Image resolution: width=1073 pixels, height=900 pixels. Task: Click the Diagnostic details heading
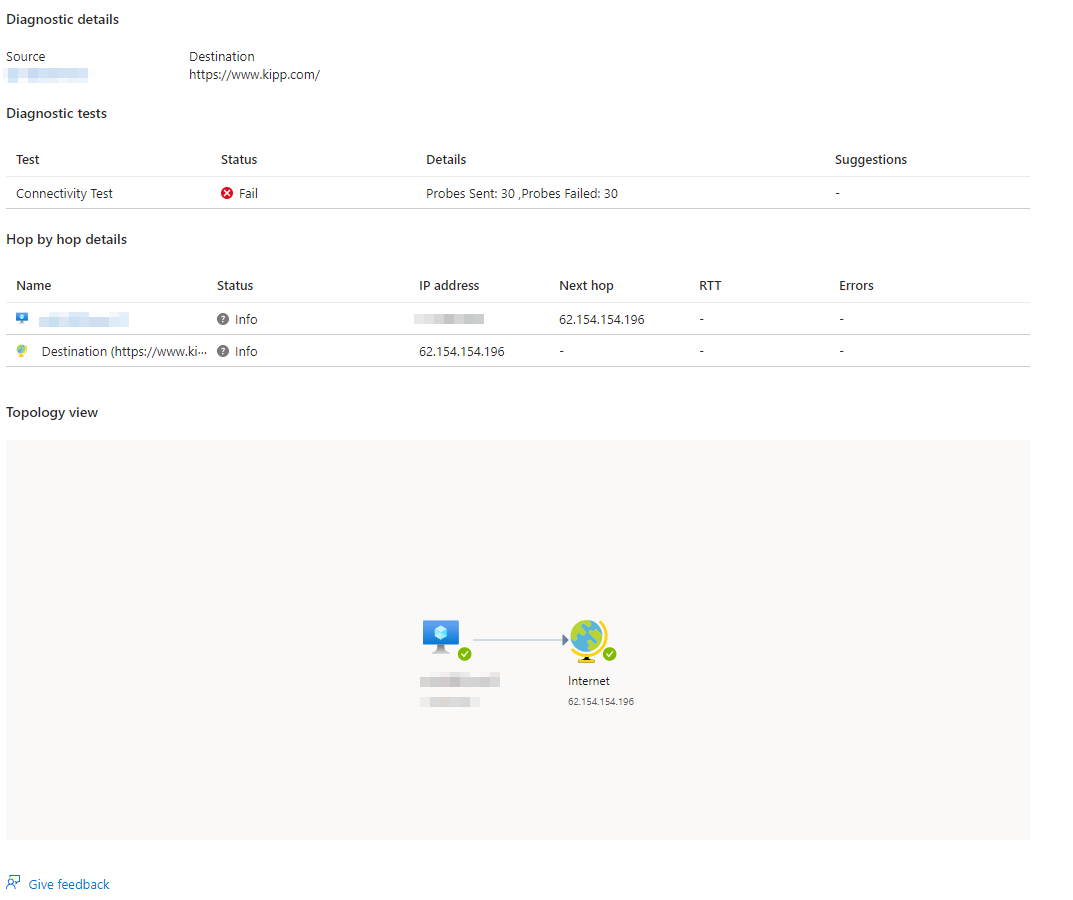pos(62,20)
